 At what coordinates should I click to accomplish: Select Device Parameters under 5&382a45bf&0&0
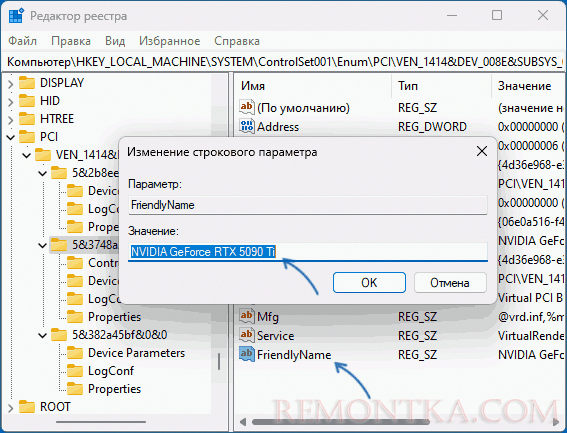[136, 353]
